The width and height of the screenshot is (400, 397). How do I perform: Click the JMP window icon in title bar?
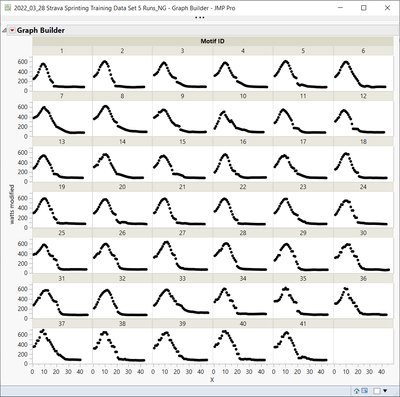[8, 8]
